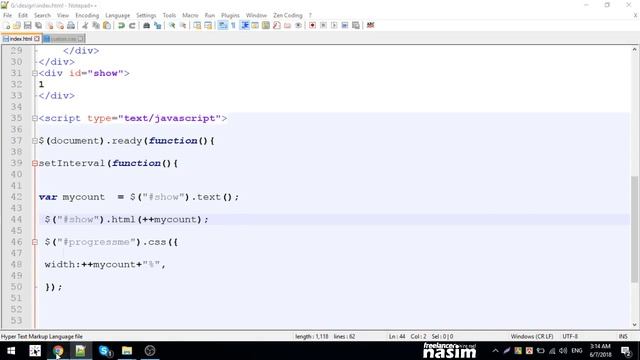Open the Edit menu
The width and height of the screenshot is (640, 360).
pyautogui.click(x=23, y=15)
